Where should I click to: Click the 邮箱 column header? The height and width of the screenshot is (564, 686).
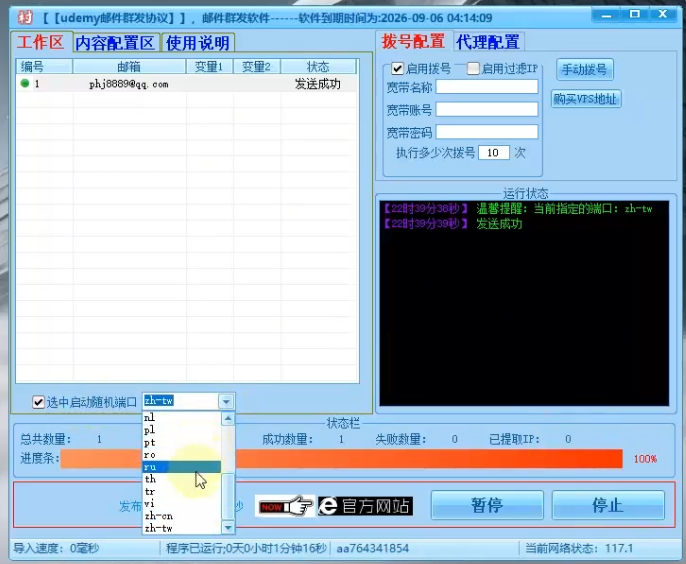(129, 67)
